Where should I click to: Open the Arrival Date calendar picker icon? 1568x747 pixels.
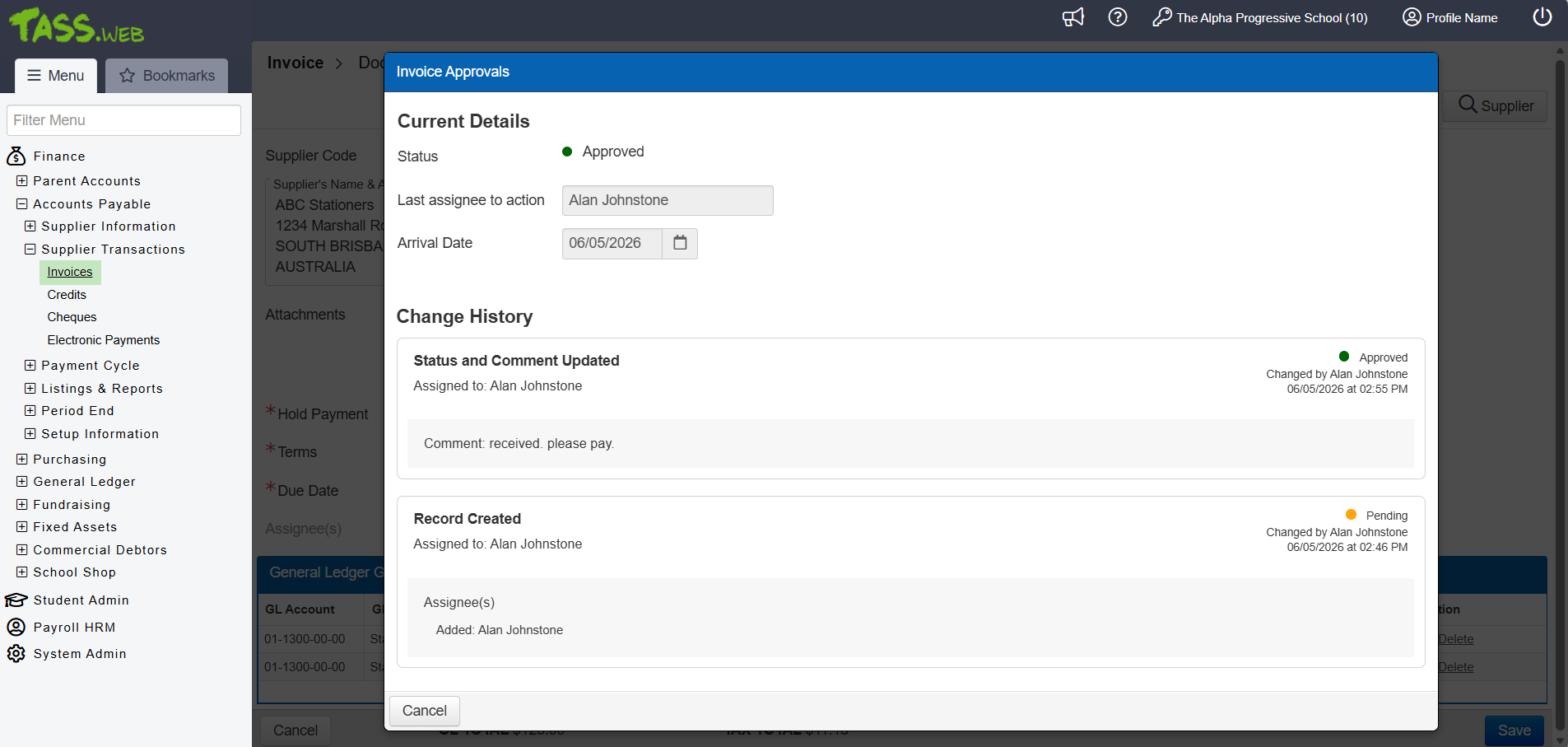(x=680, y=243)
